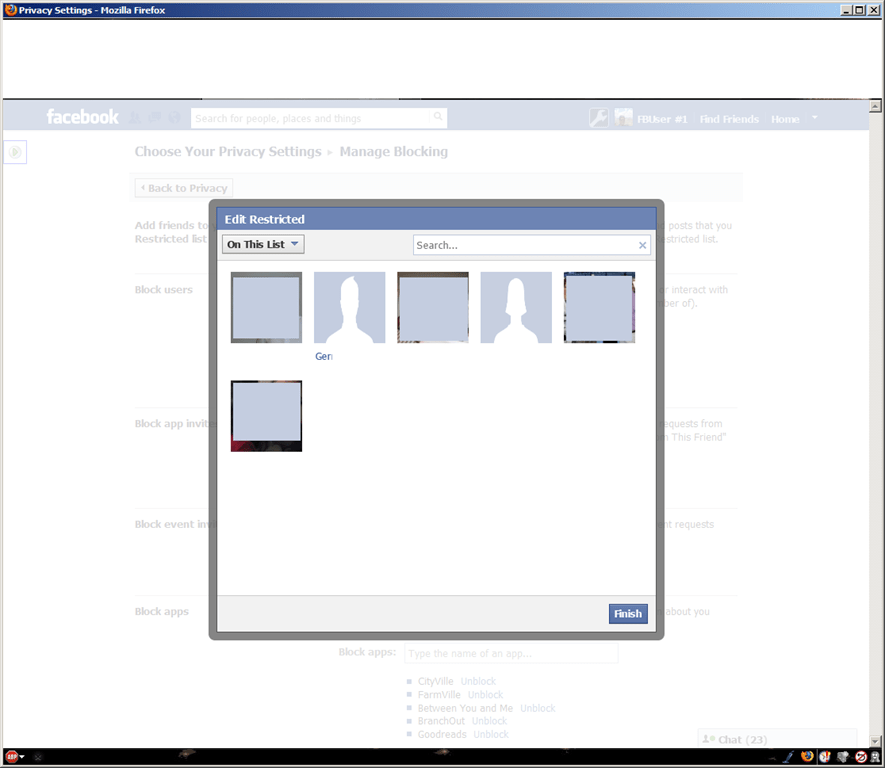Screen dimensions: 885x768
Task: Open the messages icon in Facebook toolbar
Action: [x=153, y=117]
